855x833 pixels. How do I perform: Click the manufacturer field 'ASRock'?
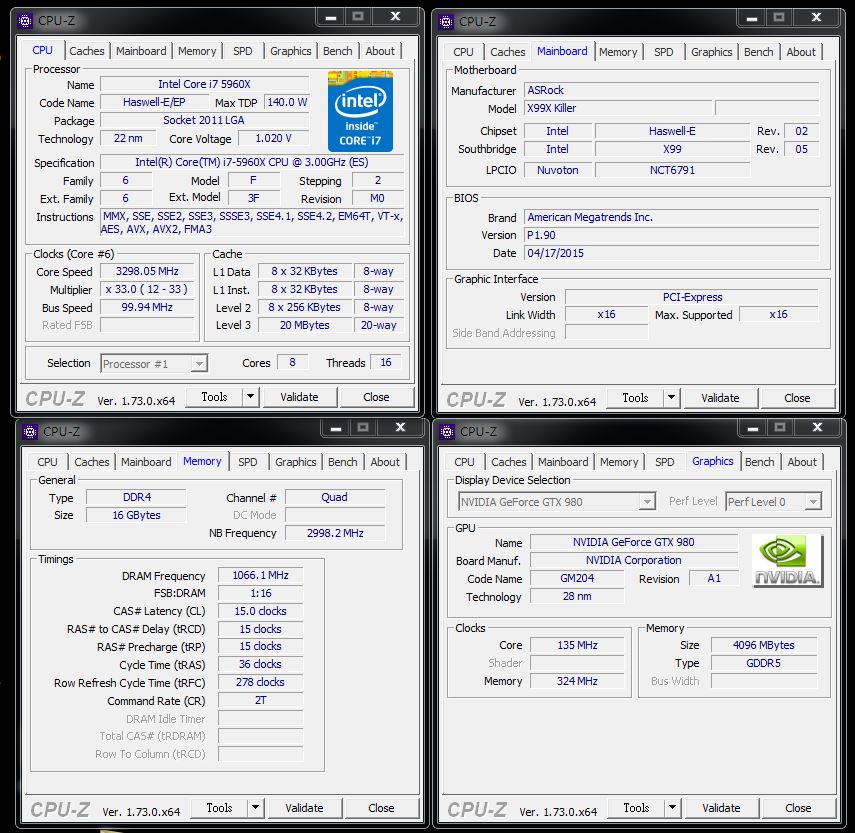(x=672, y=90)
